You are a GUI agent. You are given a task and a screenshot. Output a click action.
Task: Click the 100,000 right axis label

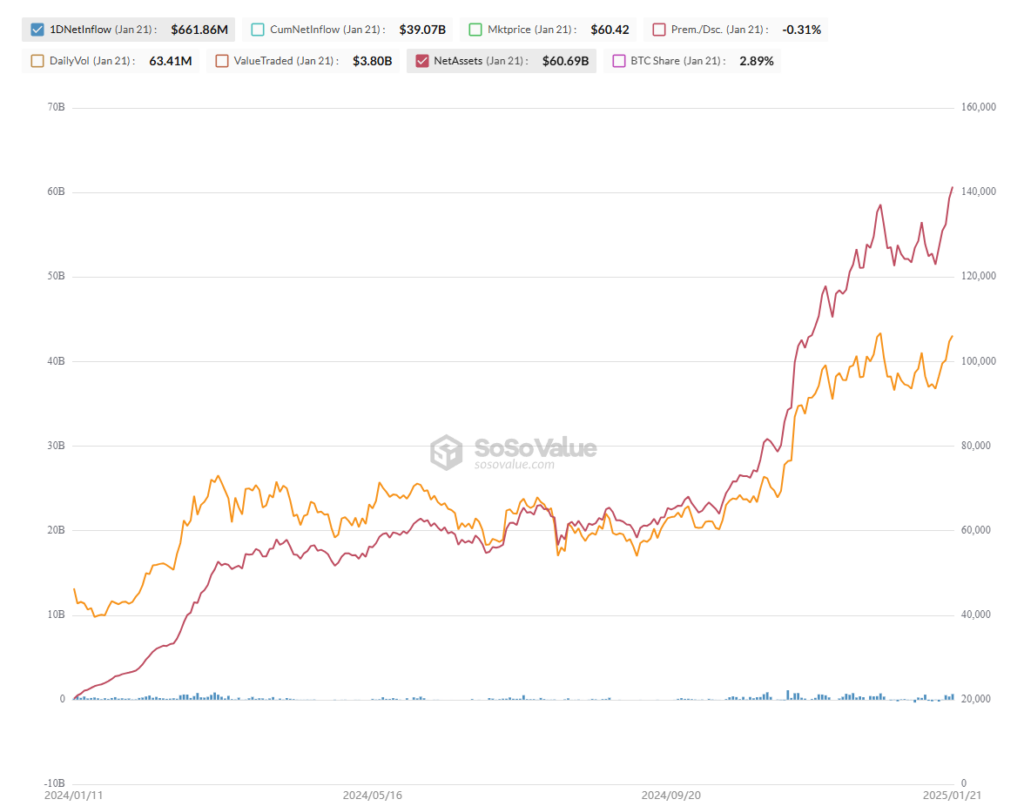coord(978,361)
